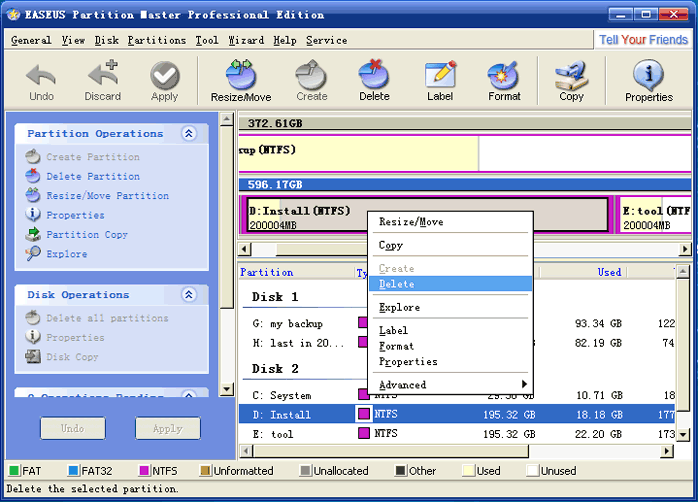Click Disk Copy in the sidebar
This screenshot has width=698, height=502.
pyautogui.click(x=62, y=356)
